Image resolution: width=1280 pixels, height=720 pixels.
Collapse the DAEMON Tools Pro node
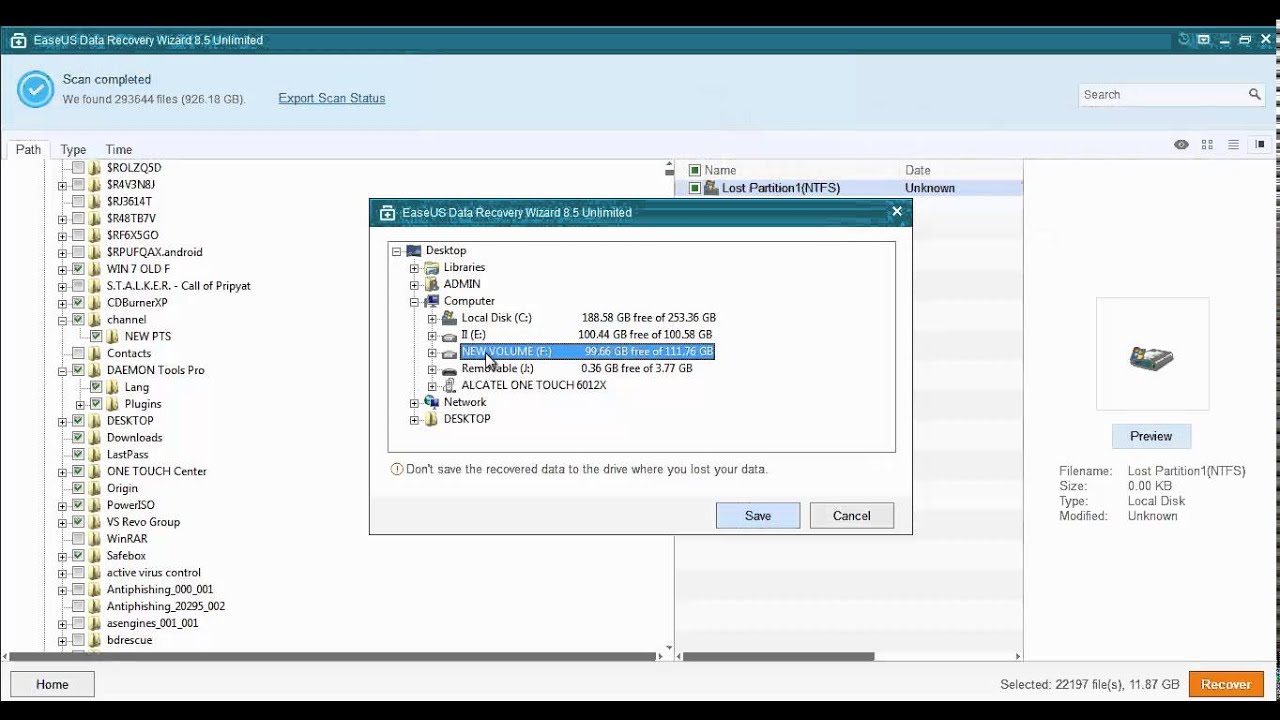62,370
